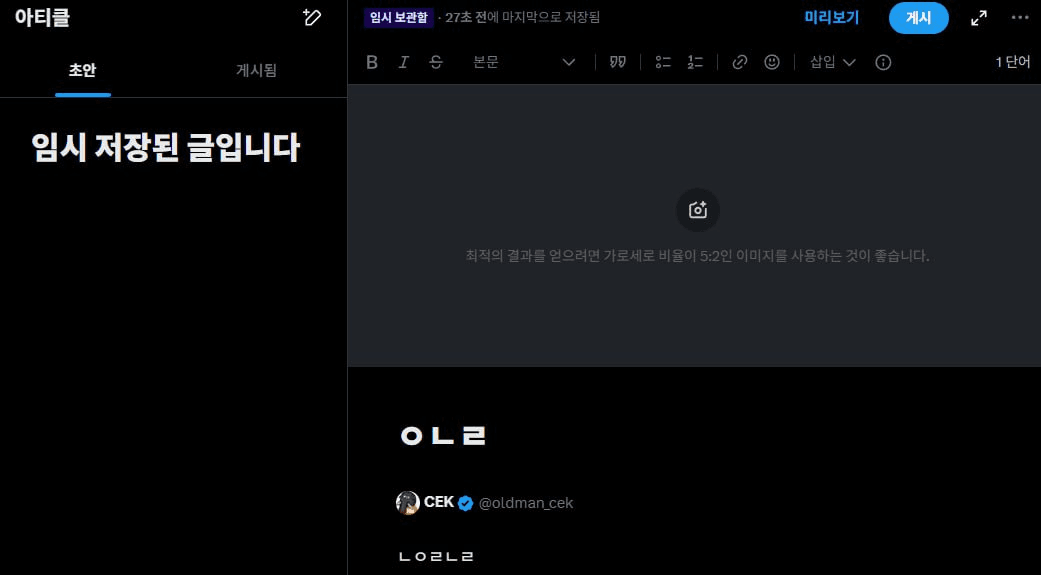The height and width of the screenshot is (575, 1041).
Task: Add a cover image using camera icon
Action: coord(698,210)
